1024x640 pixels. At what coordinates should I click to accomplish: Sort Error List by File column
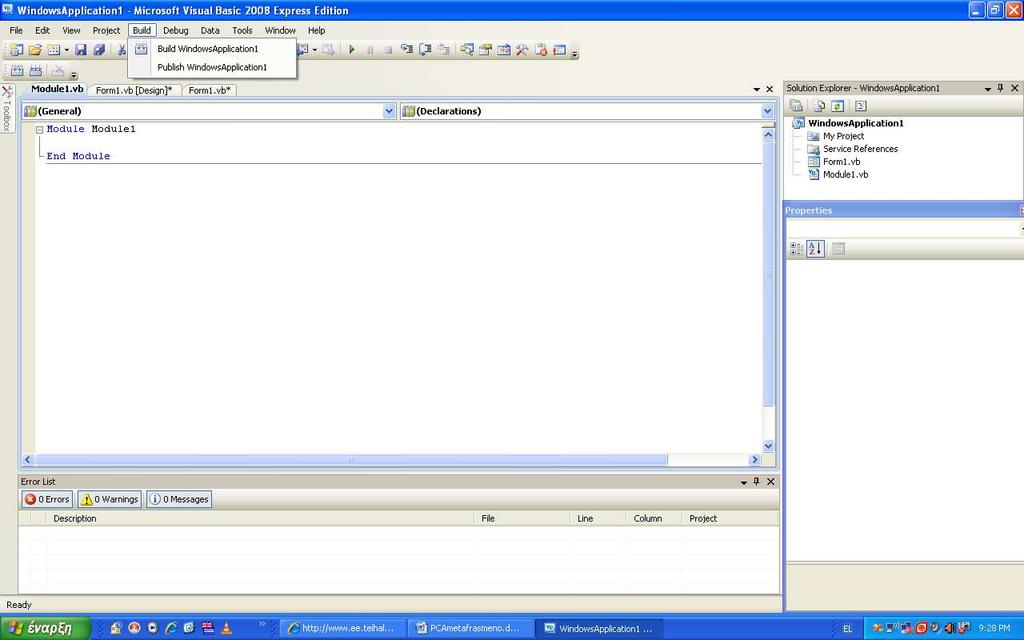522,519
